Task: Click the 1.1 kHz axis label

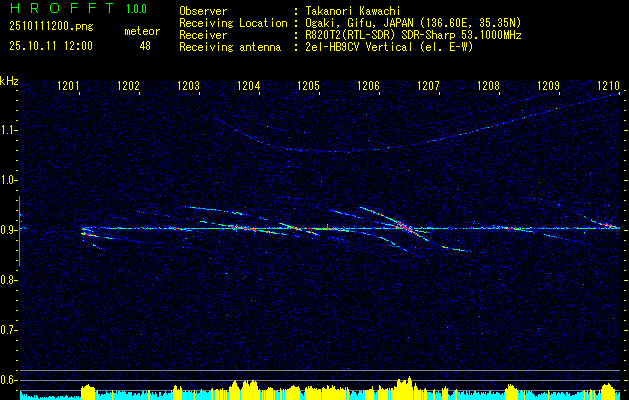Action: [x=8, y=130]
